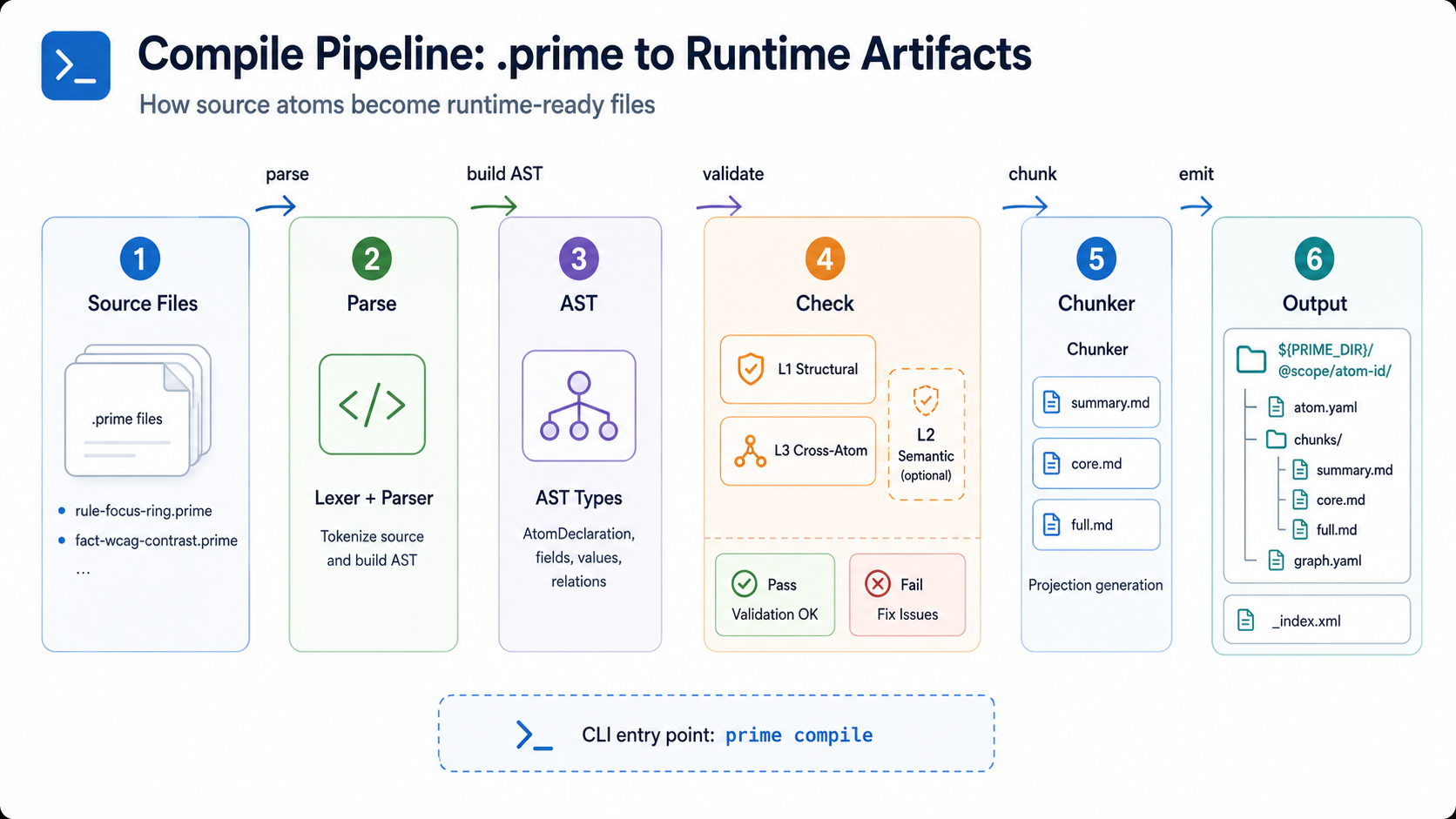Viewport: 1456px width, 819px height.
Task: Click the stacked .prime files icon
Action: 138,411
